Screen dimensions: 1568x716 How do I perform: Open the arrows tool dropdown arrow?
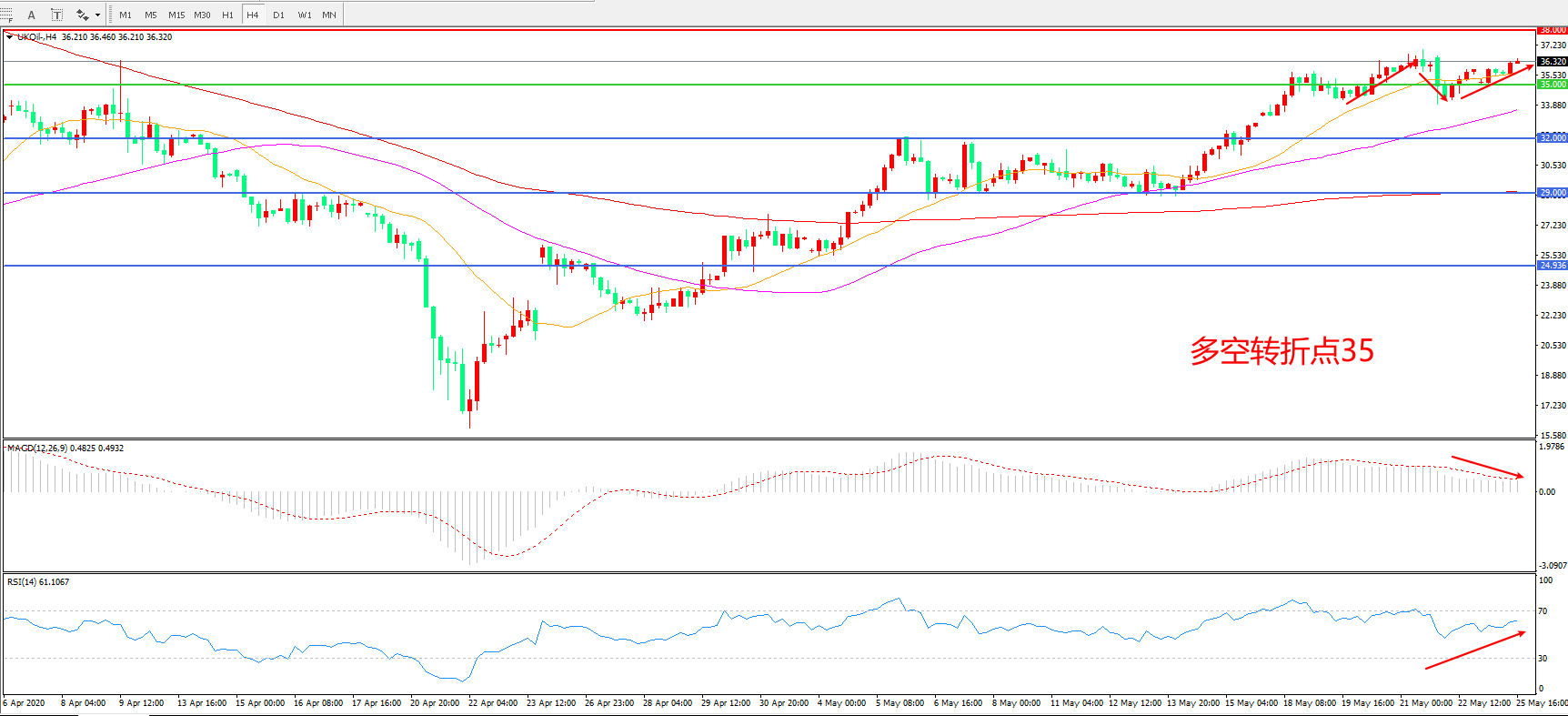[x=97, y=15]
